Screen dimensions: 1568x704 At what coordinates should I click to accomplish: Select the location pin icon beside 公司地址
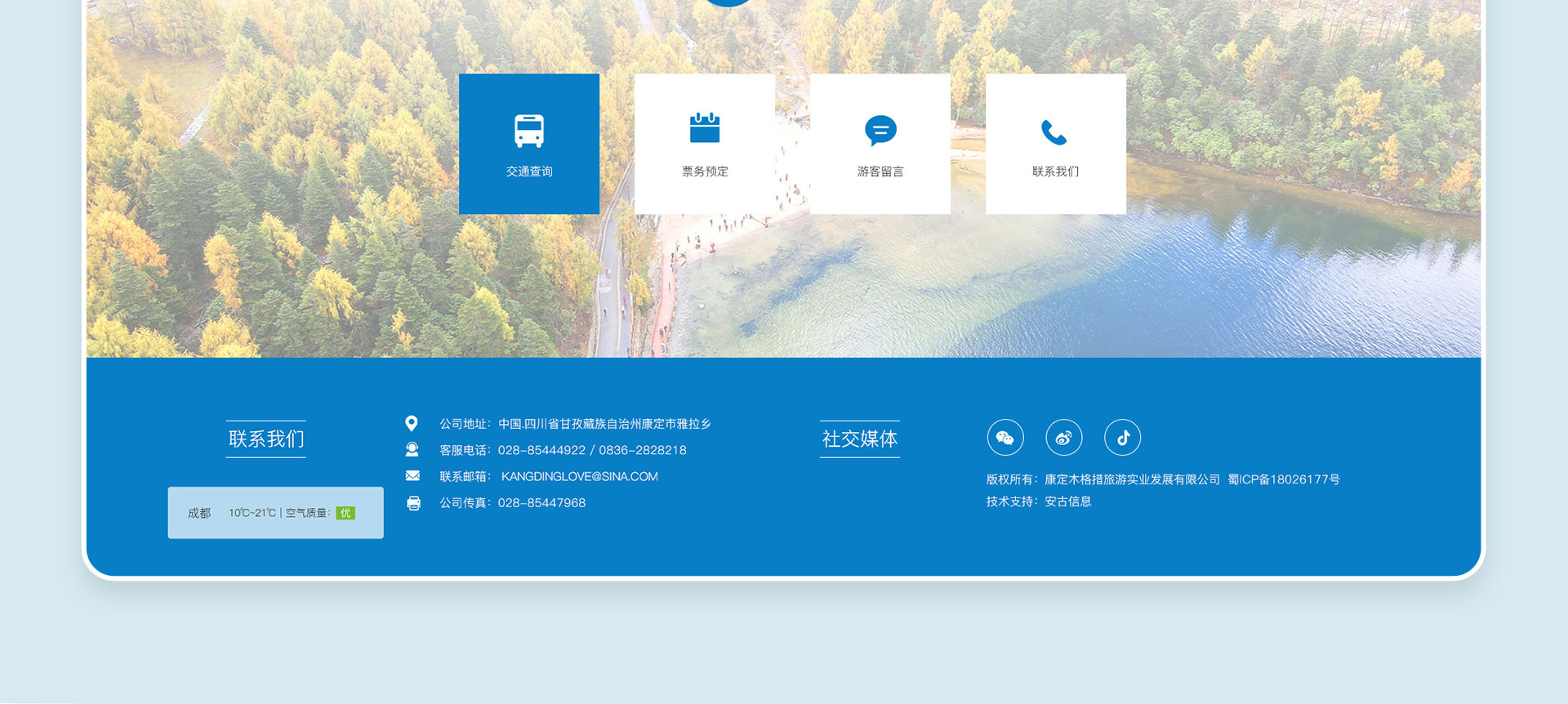[x=412, y=423]
